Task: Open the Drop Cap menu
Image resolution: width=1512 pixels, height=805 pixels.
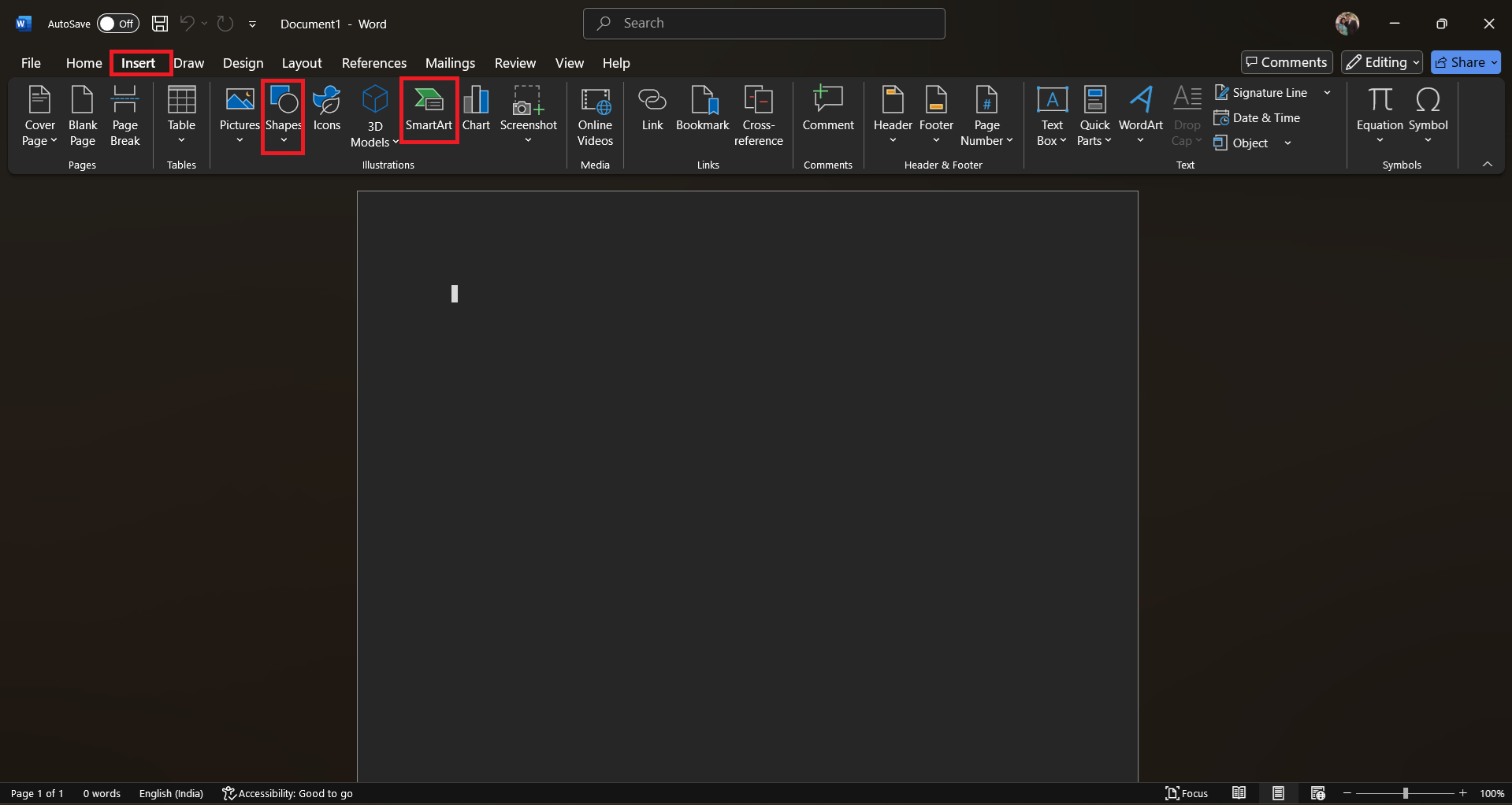Action: (1187, 116)
